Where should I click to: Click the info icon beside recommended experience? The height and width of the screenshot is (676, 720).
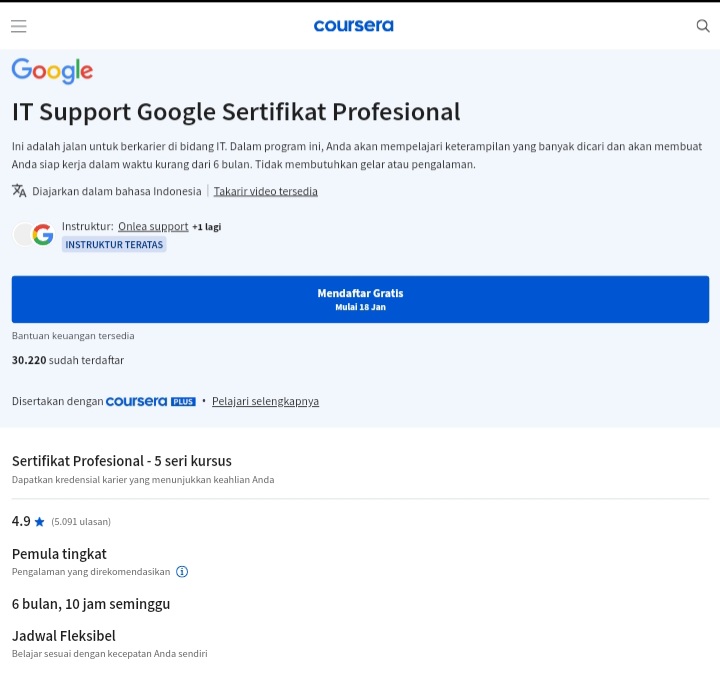click(182, 572)
